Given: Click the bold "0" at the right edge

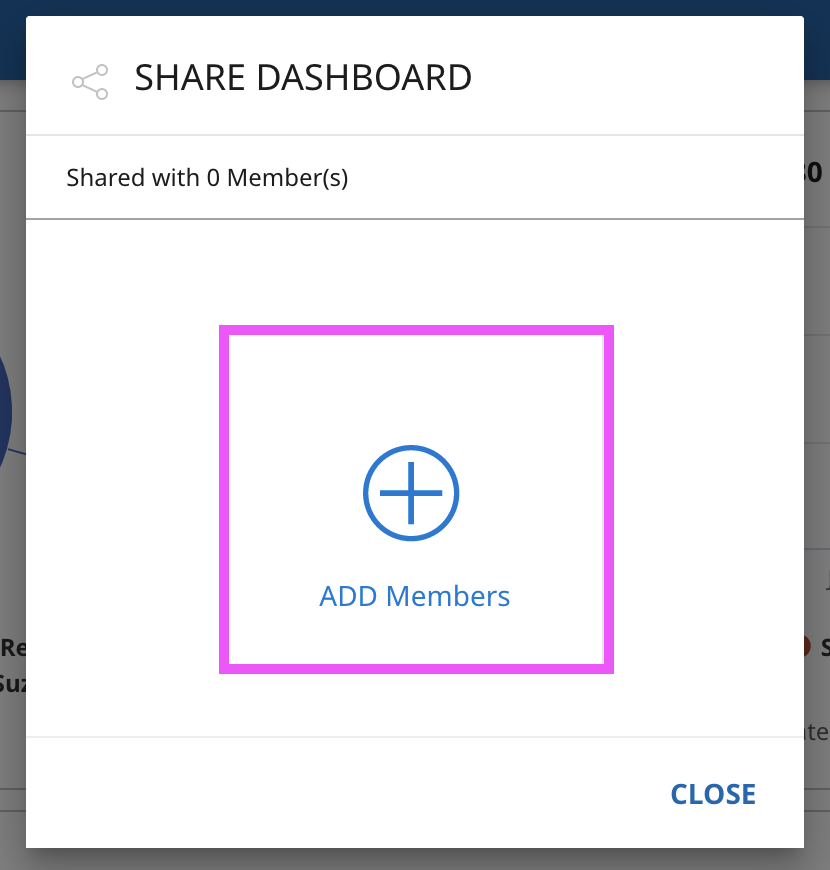Looking at the screenshot, I should point(815,172).
